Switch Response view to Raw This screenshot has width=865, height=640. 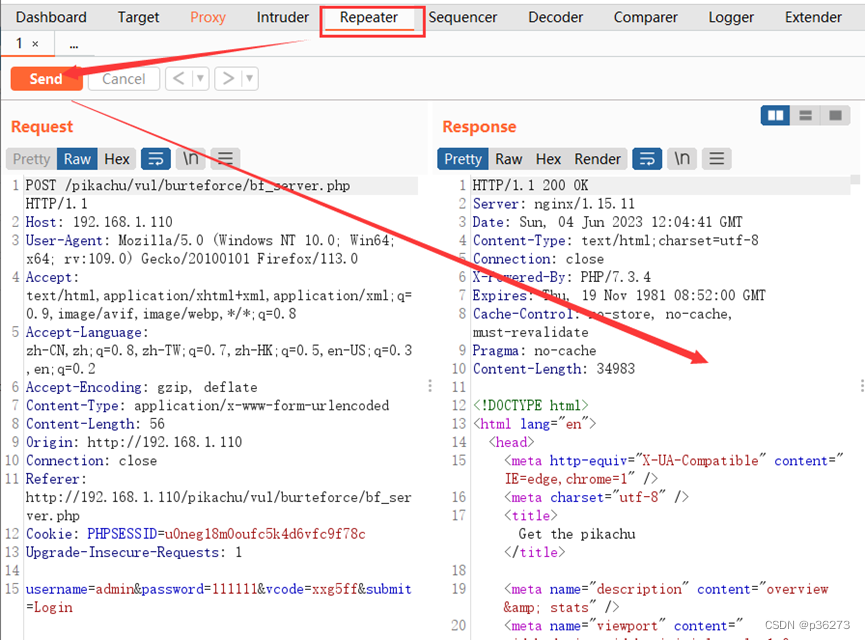(509, 159)
